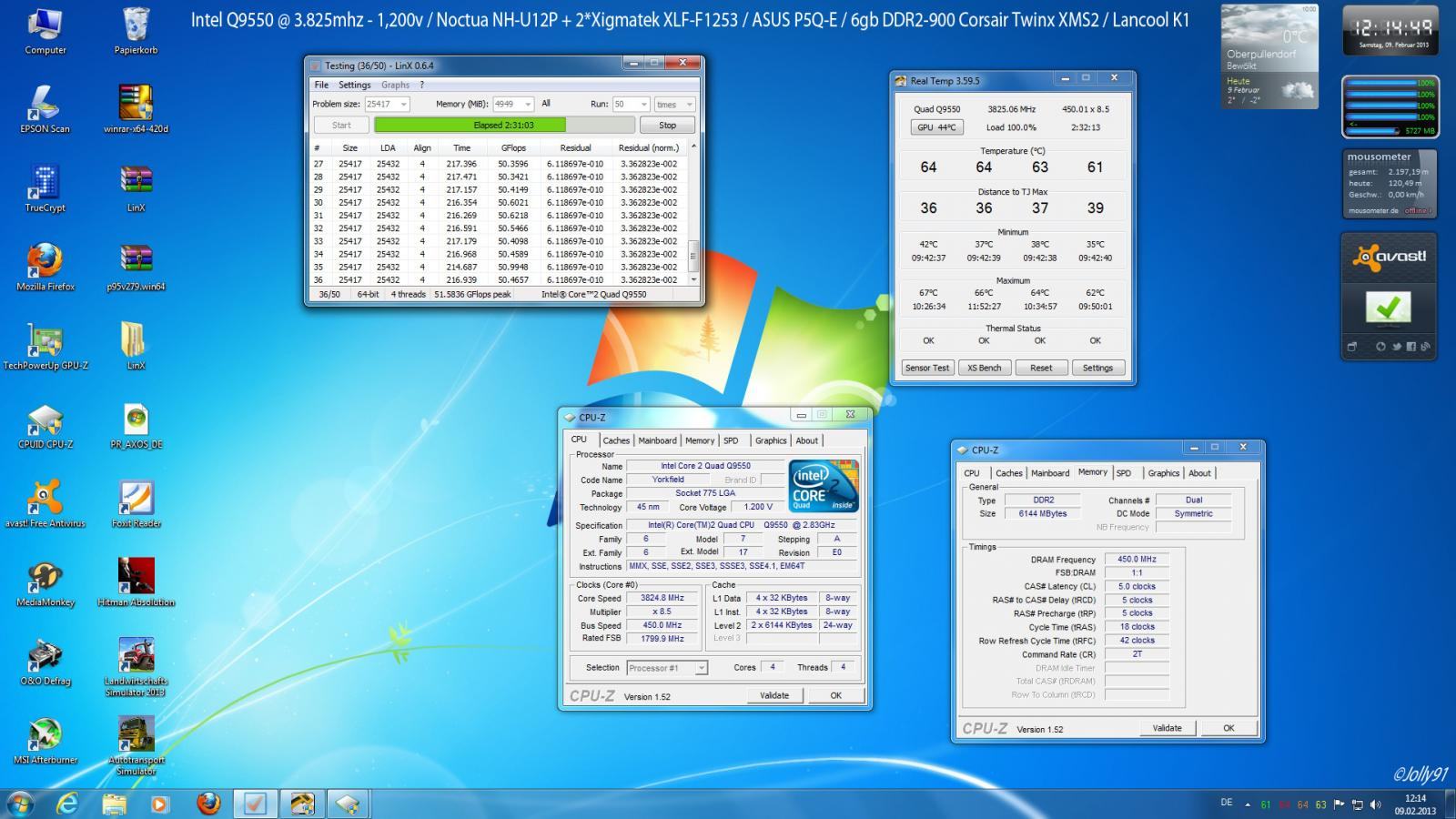This screenshot has width=1456, height=819.
Task: Open MediaMonkey desktop shortcut
Action: click(45, 583)
